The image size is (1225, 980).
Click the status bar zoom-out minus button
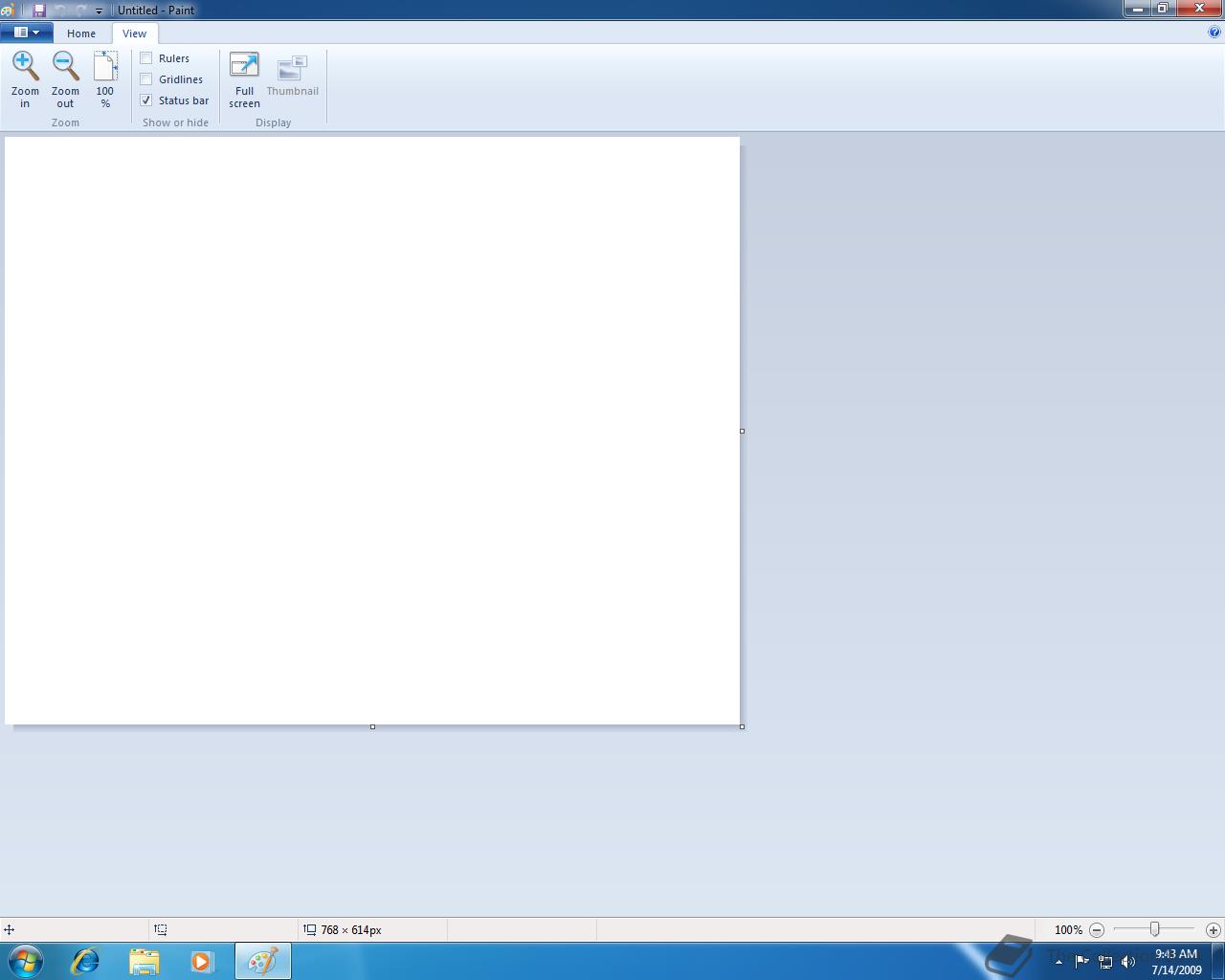(x=1097, y=930)
